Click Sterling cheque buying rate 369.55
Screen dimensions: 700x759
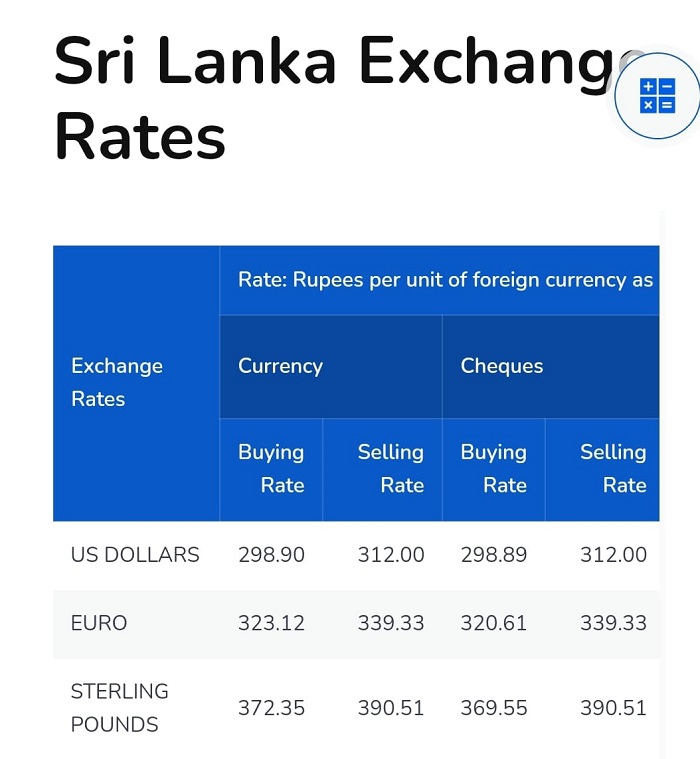[494, 708]
